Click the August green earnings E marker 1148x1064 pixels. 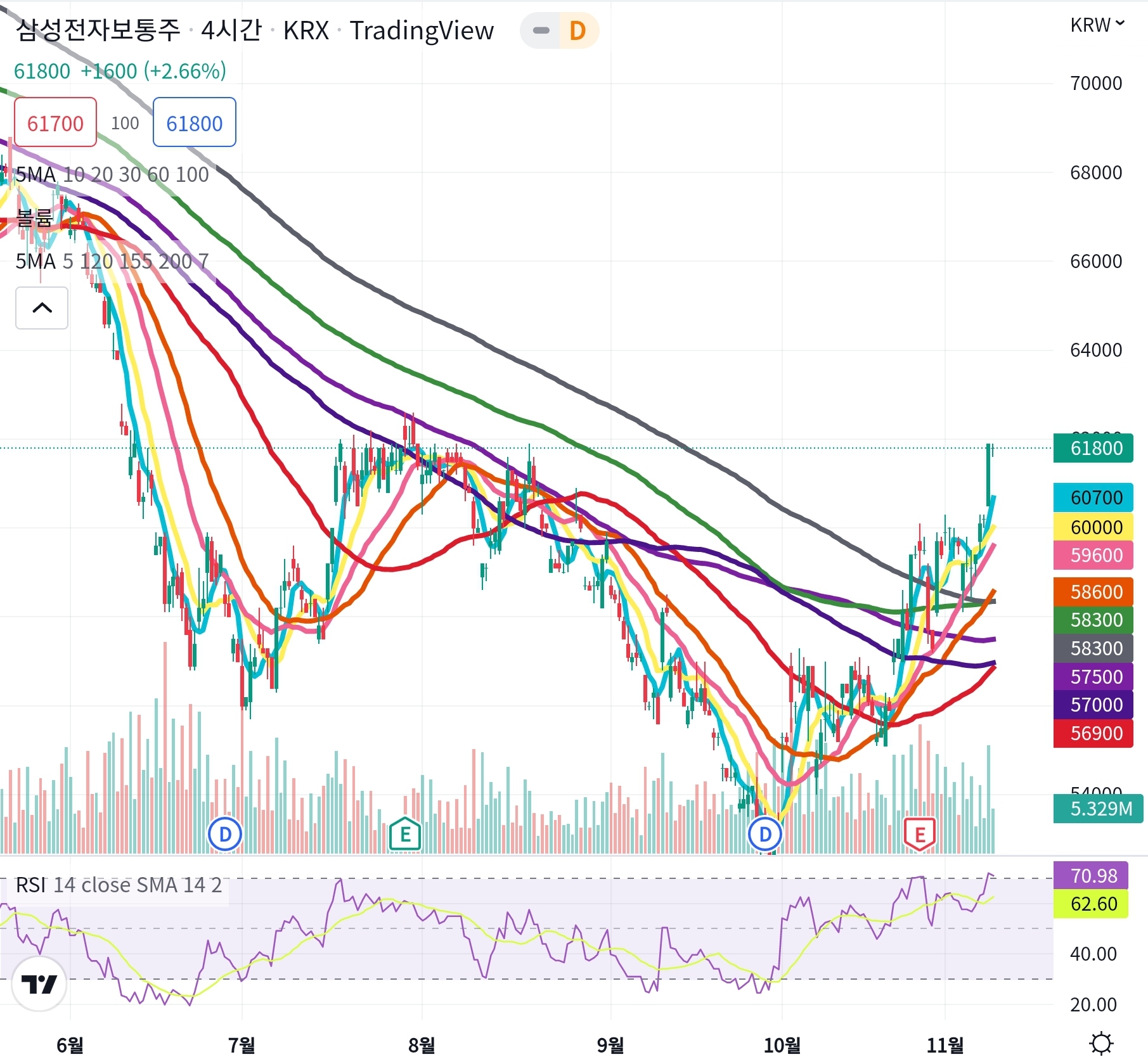405,835
